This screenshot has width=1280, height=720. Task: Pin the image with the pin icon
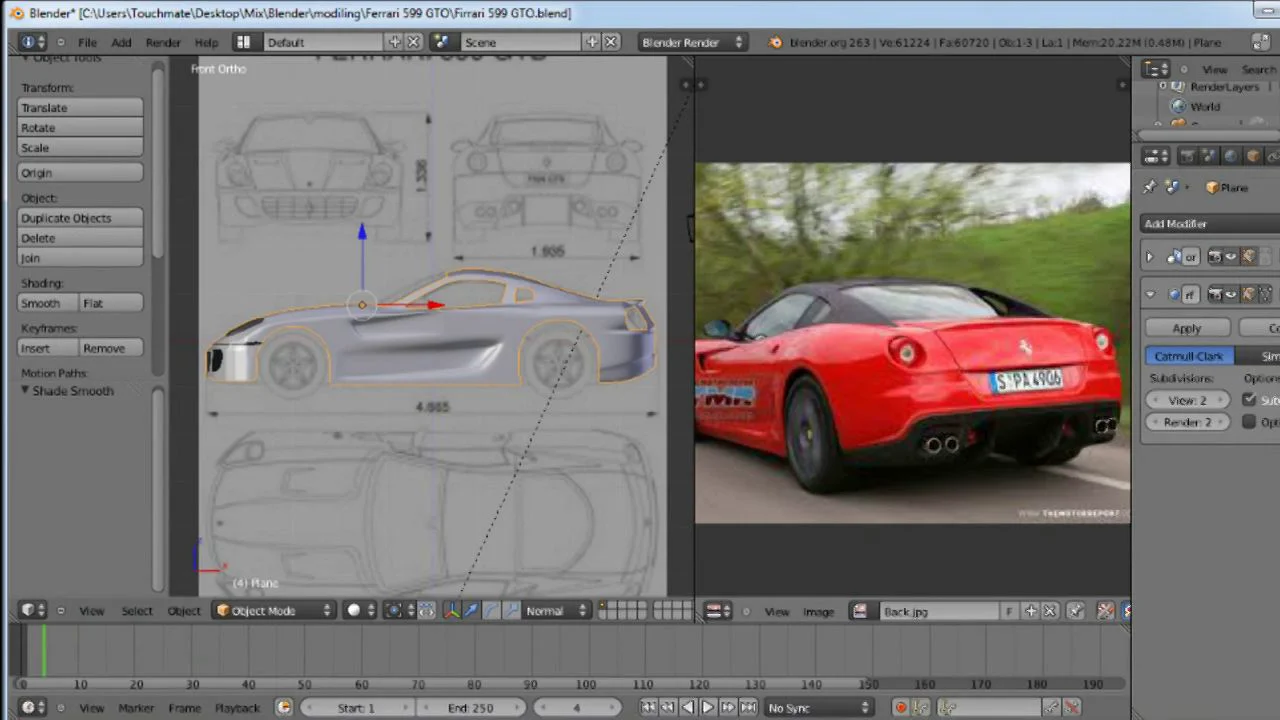1076,610
